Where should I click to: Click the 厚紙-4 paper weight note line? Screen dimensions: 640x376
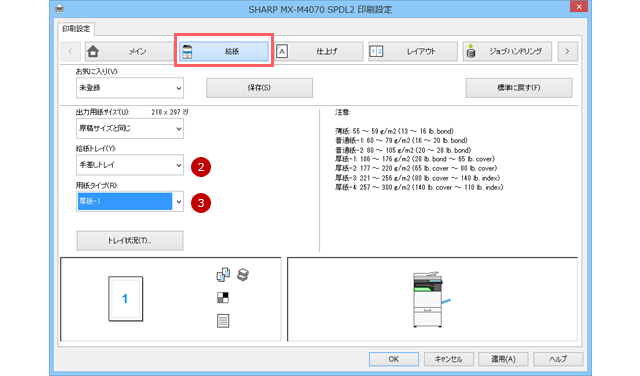click(x=419, y=187)
